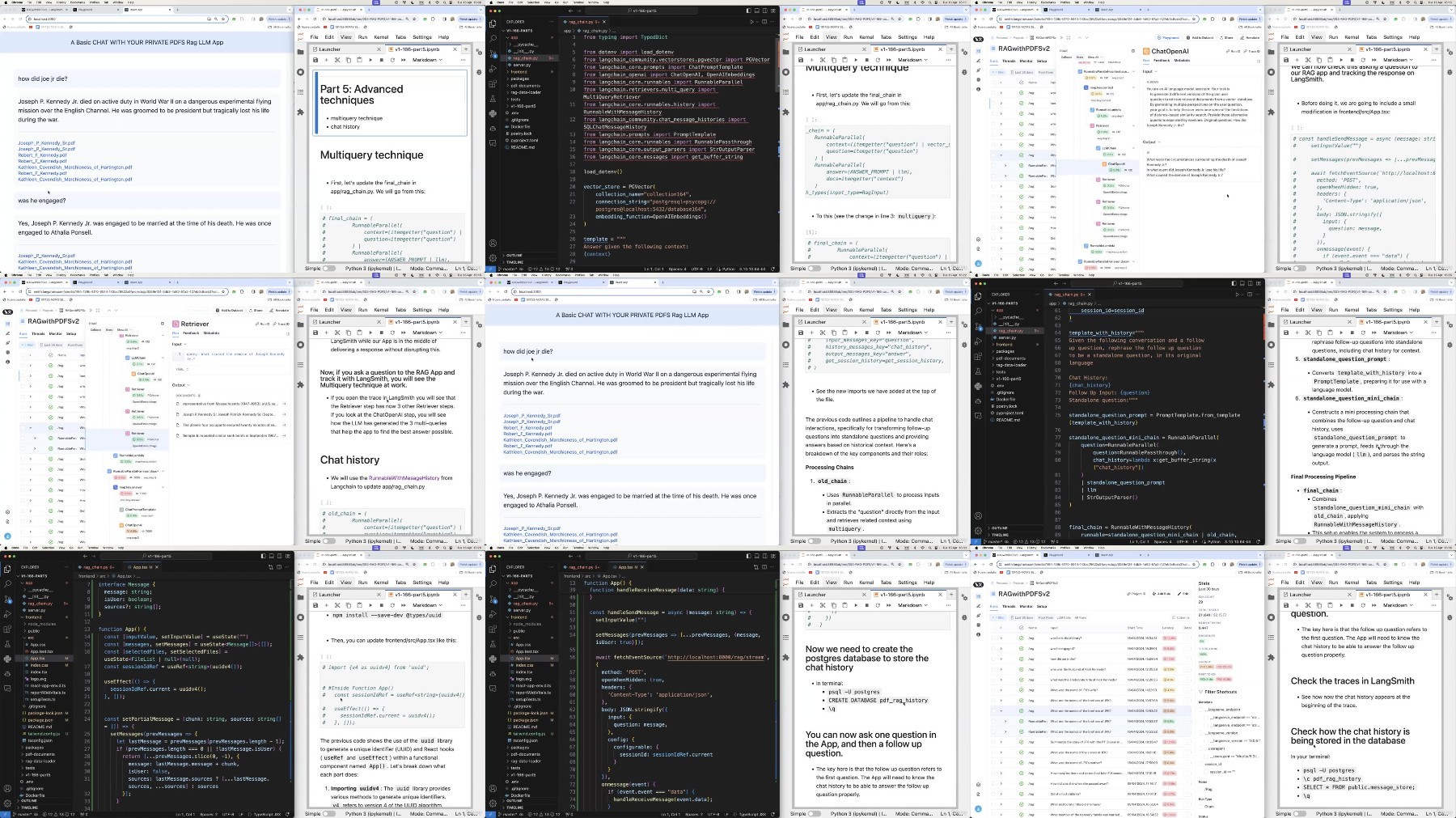Click Playground button above ChatOpenAI run panel
The width and height of the screenshot is (1456, 818).
click(x=1170, y=37)
